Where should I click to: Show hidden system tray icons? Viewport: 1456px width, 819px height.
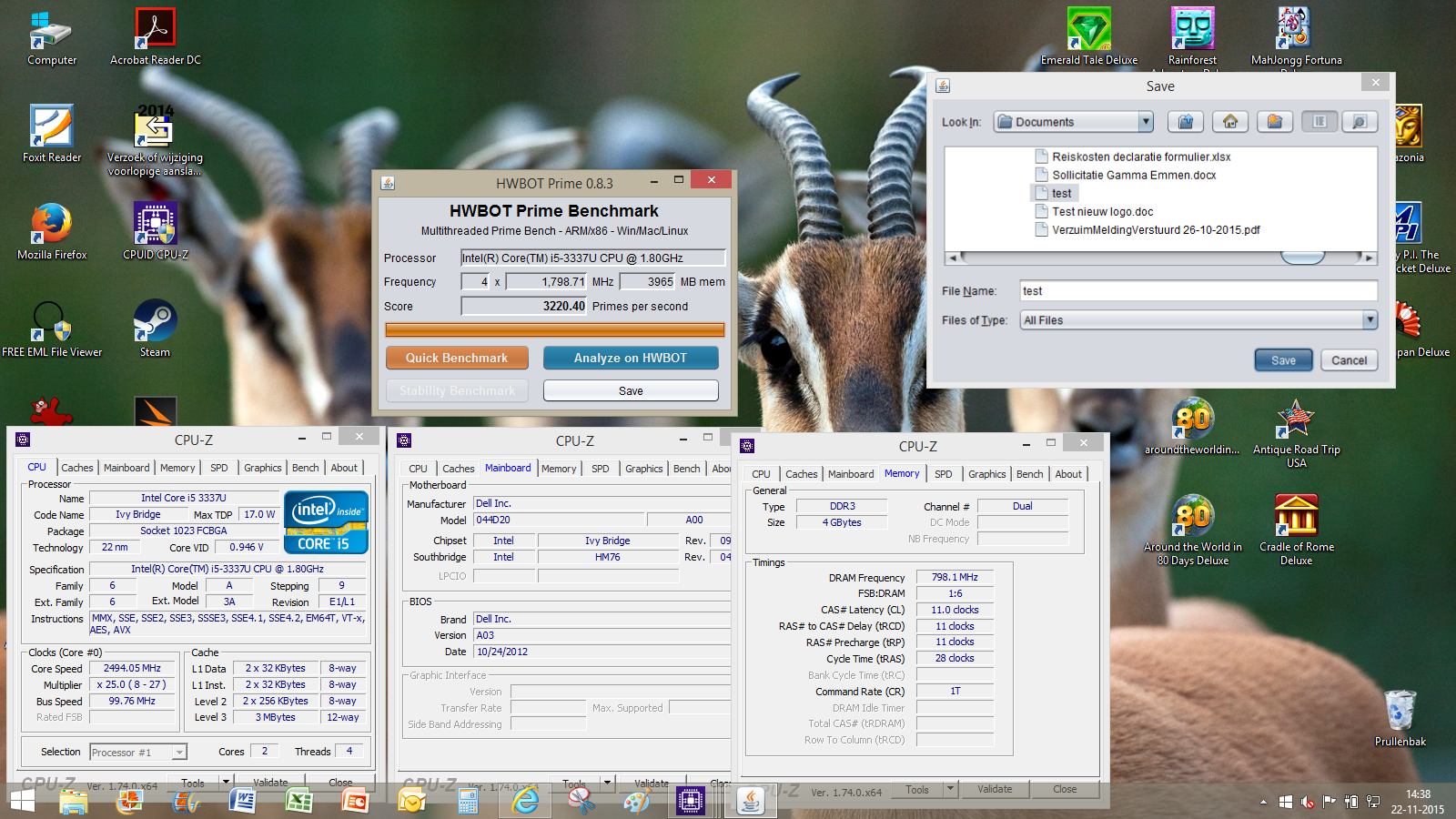click(x=1263, y=802)
